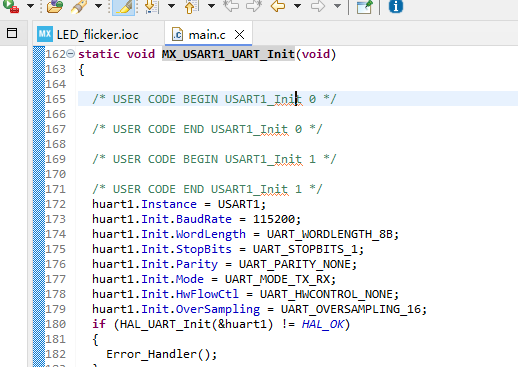Click the Open Type folder icon

point(55,6)
